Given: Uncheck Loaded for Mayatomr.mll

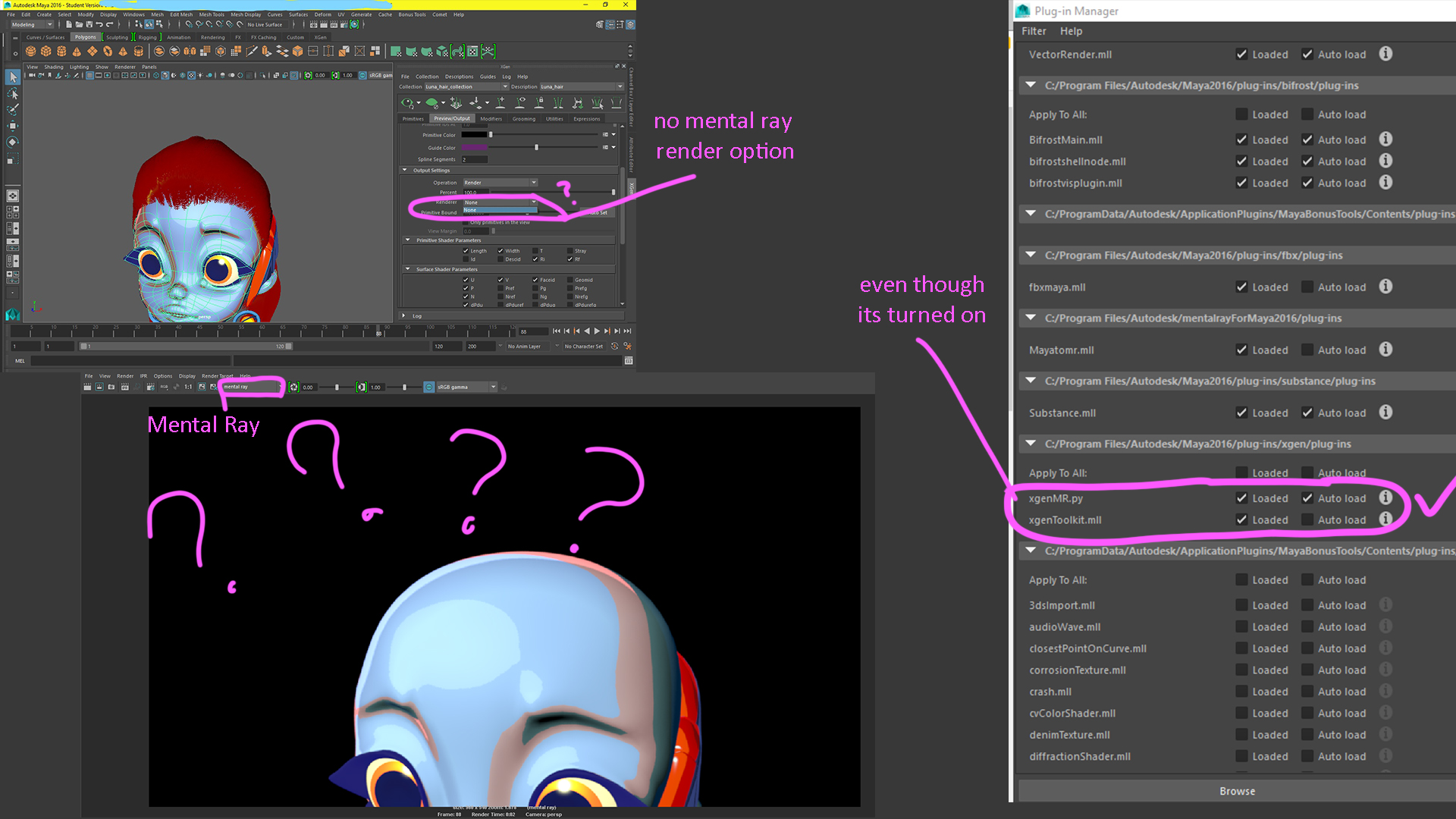Looking at the screenshot, I should 1241,350.
